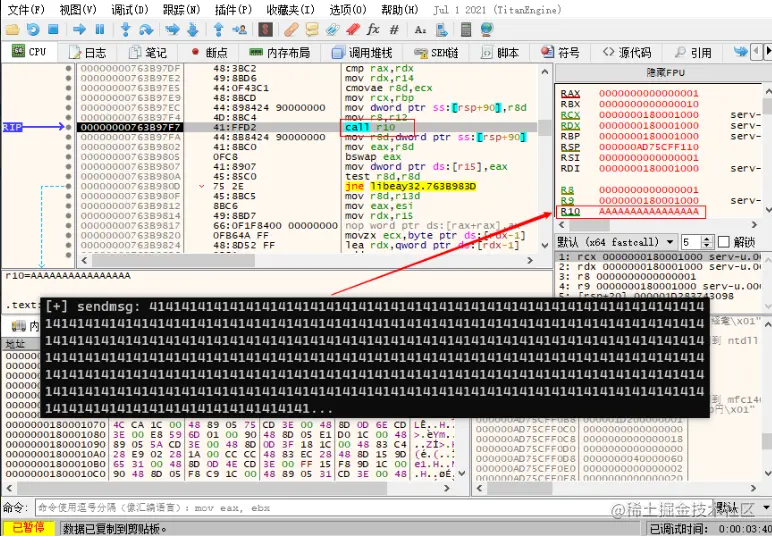Click the registers panel scroll-right arrow
The width and height of the screenshot is (772, 536).
(754, 225)
